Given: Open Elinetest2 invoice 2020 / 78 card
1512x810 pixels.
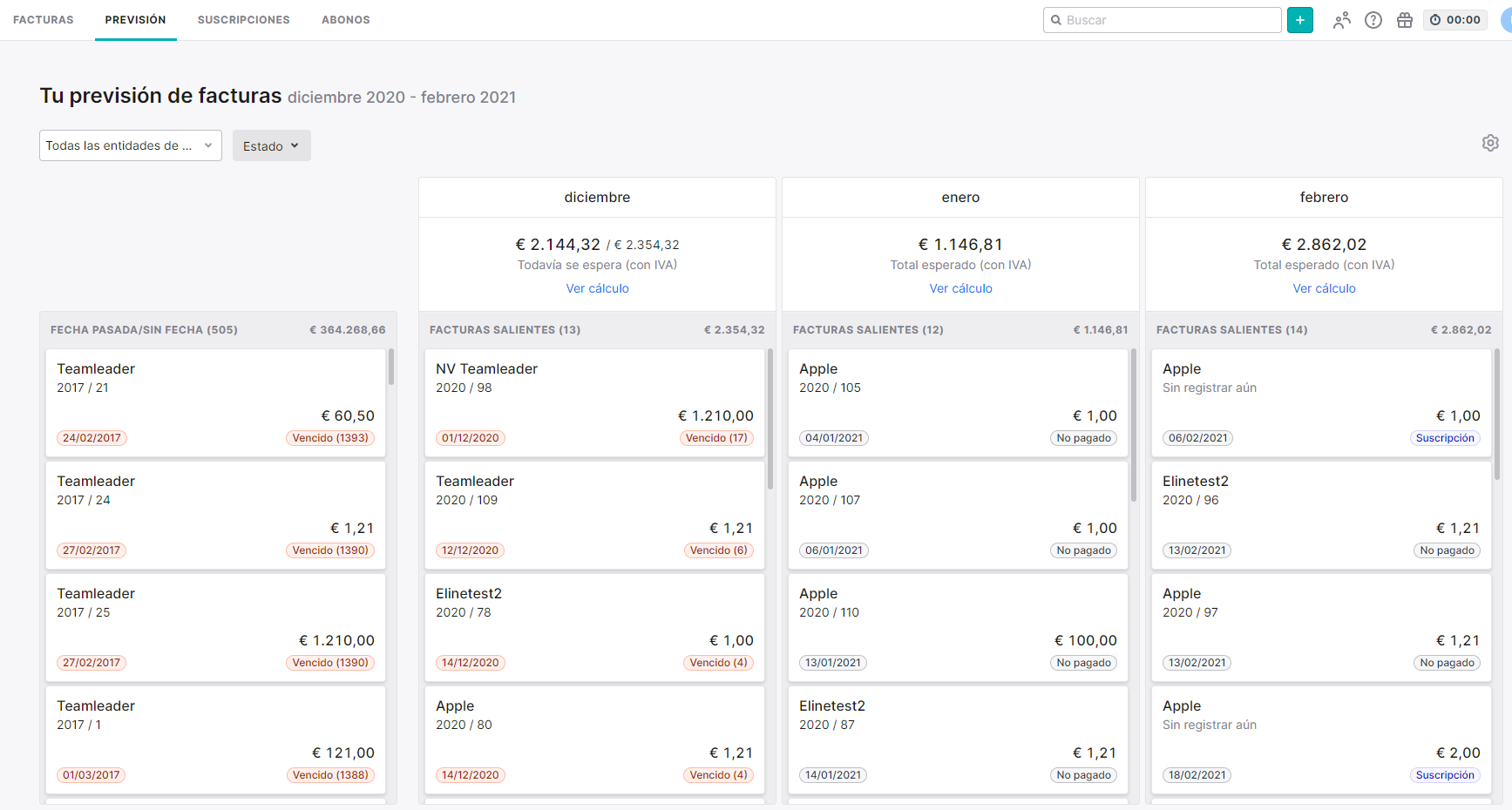Looking at the screenshot, I should 594,627.
